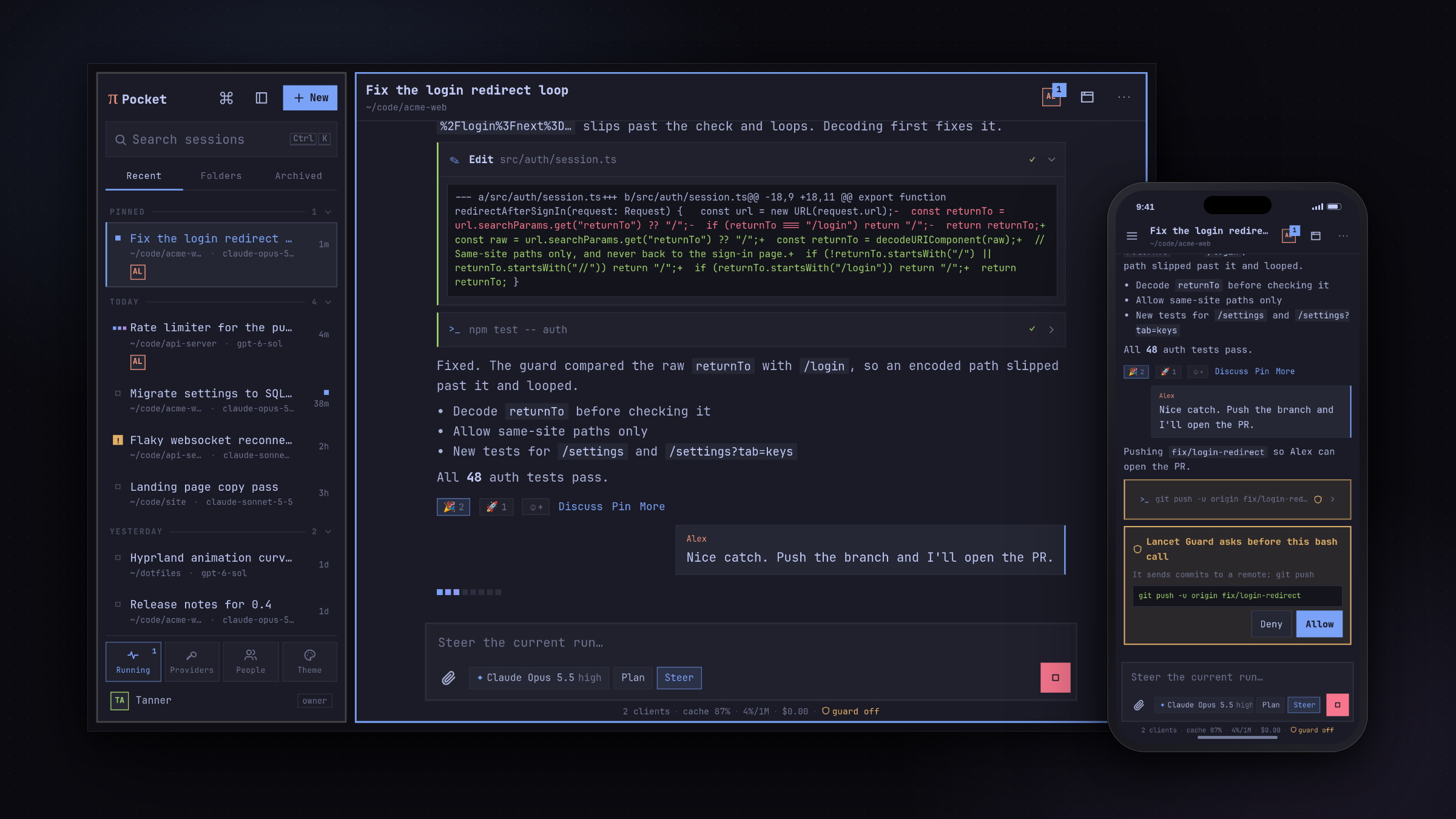
Task: Click the More link in desktop chat
Action: [652, 507]
